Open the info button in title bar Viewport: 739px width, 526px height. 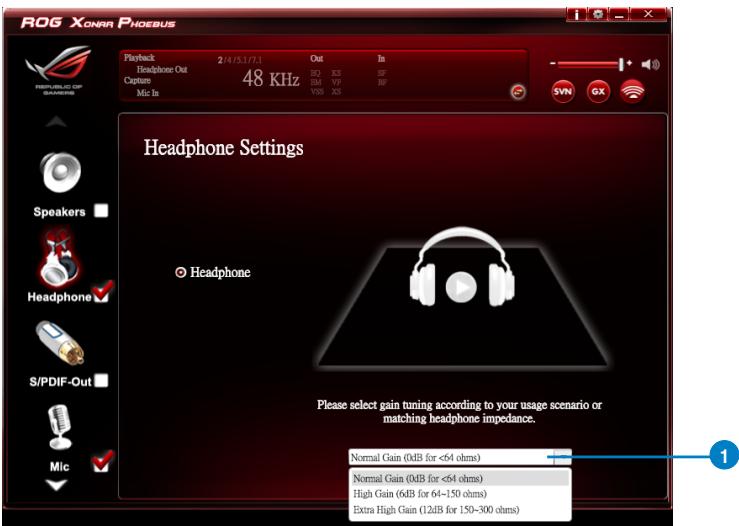click(x=576, y=14)
